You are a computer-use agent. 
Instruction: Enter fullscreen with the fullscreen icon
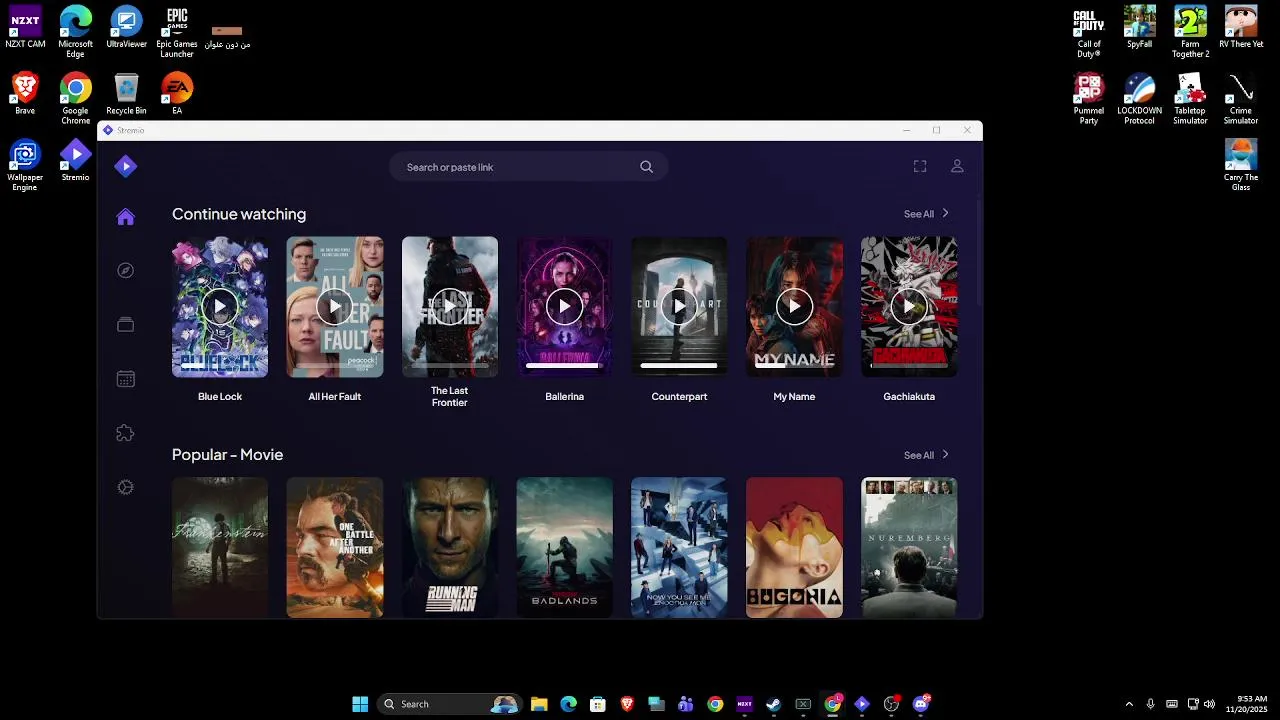point(920,167)
